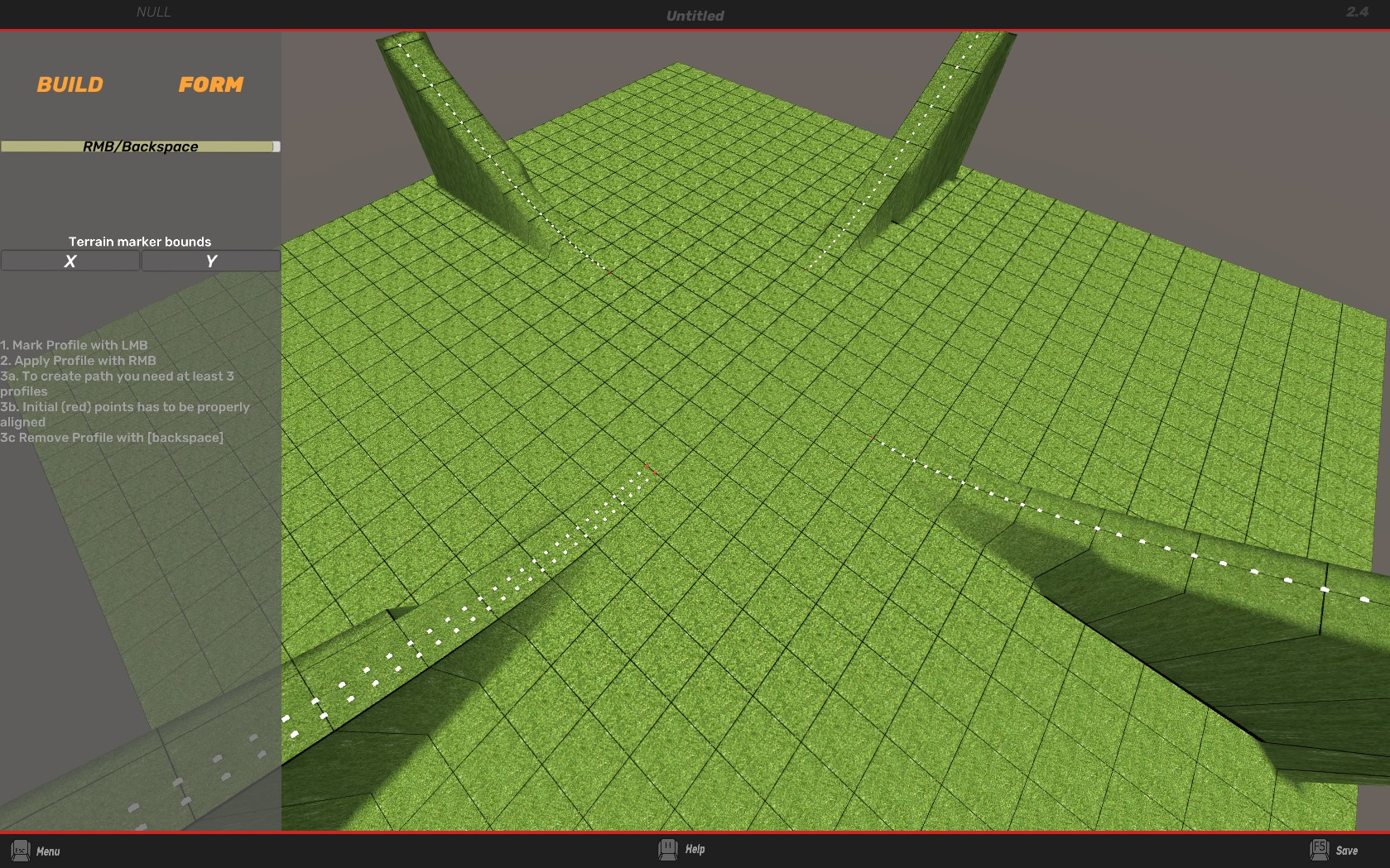Click the Terrain marker bounds label
This screenshot has width=1390, height=868.
tap(140, 242)
